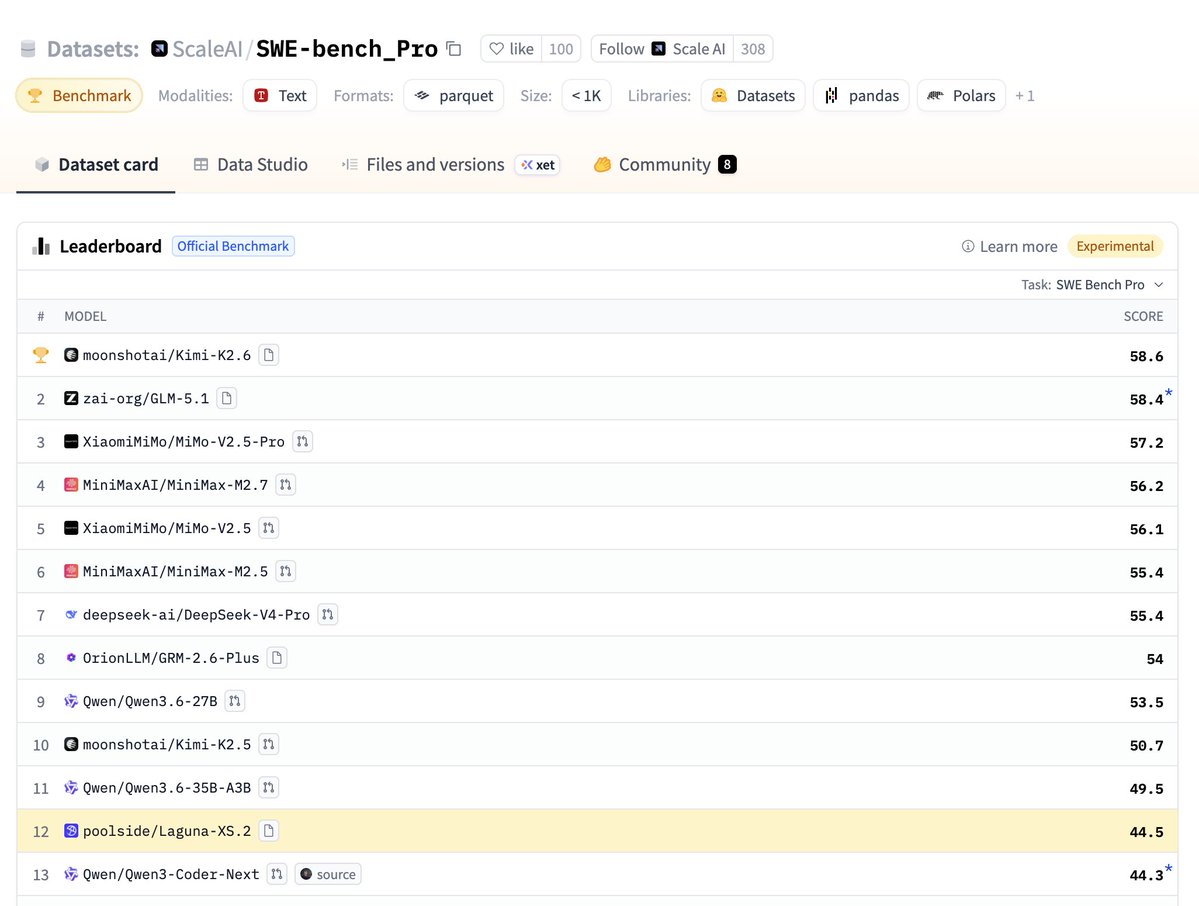The image size is (1199, 906).
Task: Click the asterisk next to score 58.4
Action: coord(1168,393)
